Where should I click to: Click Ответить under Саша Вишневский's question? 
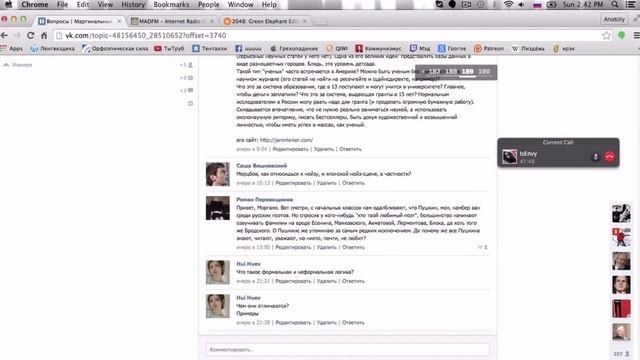(353, 183)
